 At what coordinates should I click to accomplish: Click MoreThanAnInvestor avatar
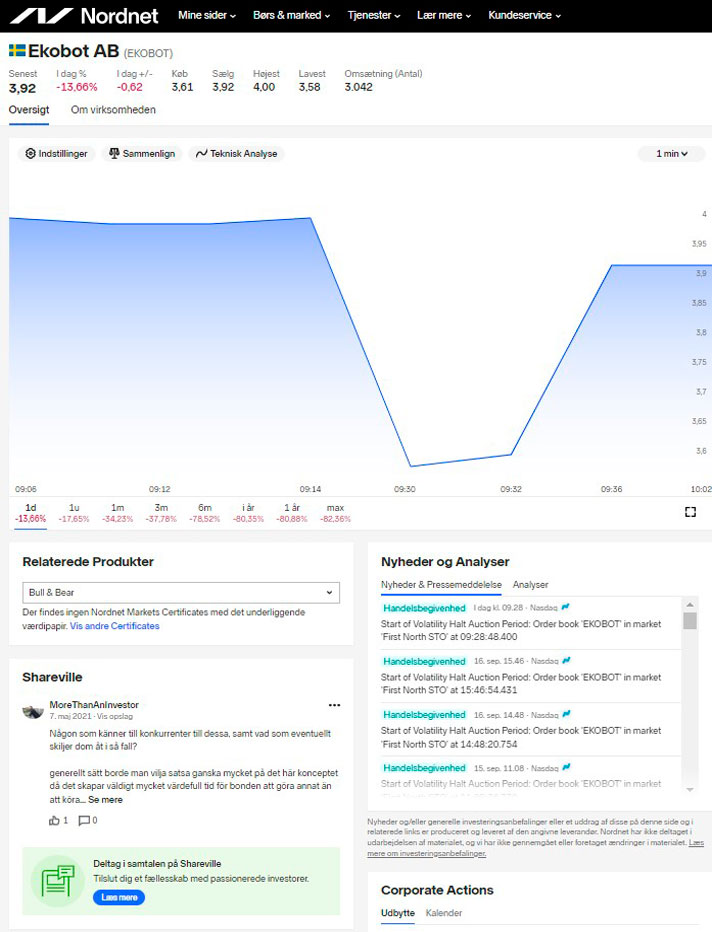[33, 711]
